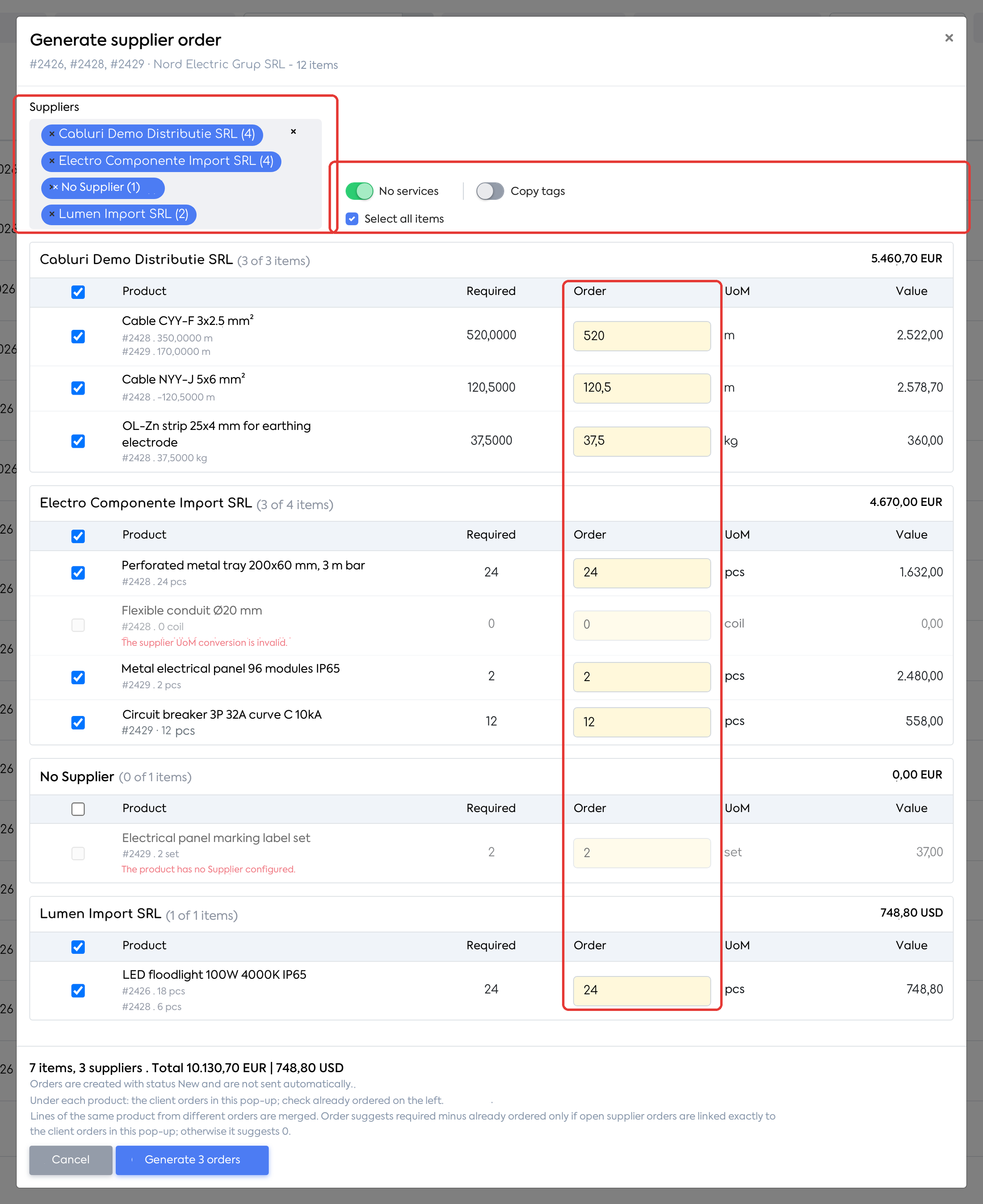
Task: Remove Cabluri Demo Distributie SRL supplier tag
Action: click(x=51, y=134)
